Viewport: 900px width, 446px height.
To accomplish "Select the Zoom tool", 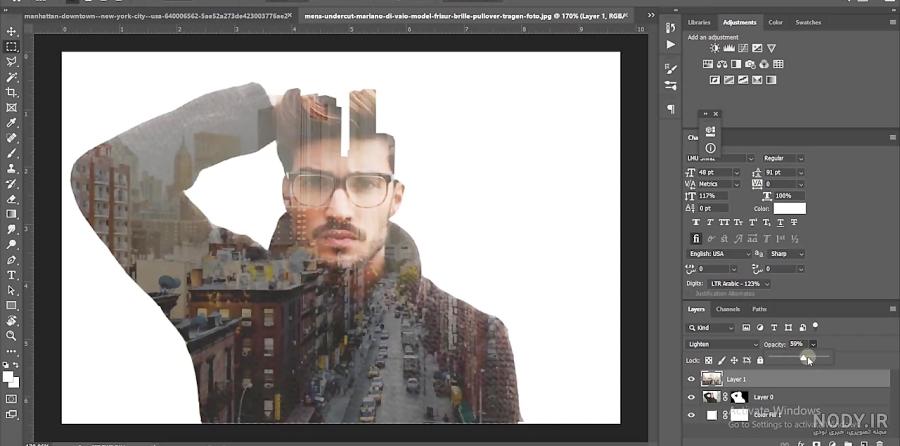I will pyautogui.click(x=11, y=336).
